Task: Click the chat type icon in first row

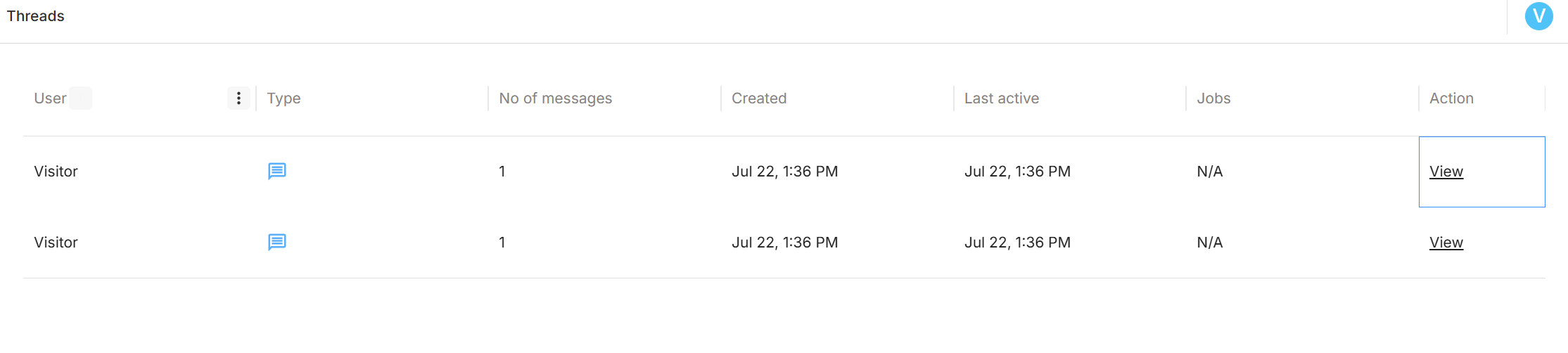Action: pyautogui.click(x=277, y=172)
